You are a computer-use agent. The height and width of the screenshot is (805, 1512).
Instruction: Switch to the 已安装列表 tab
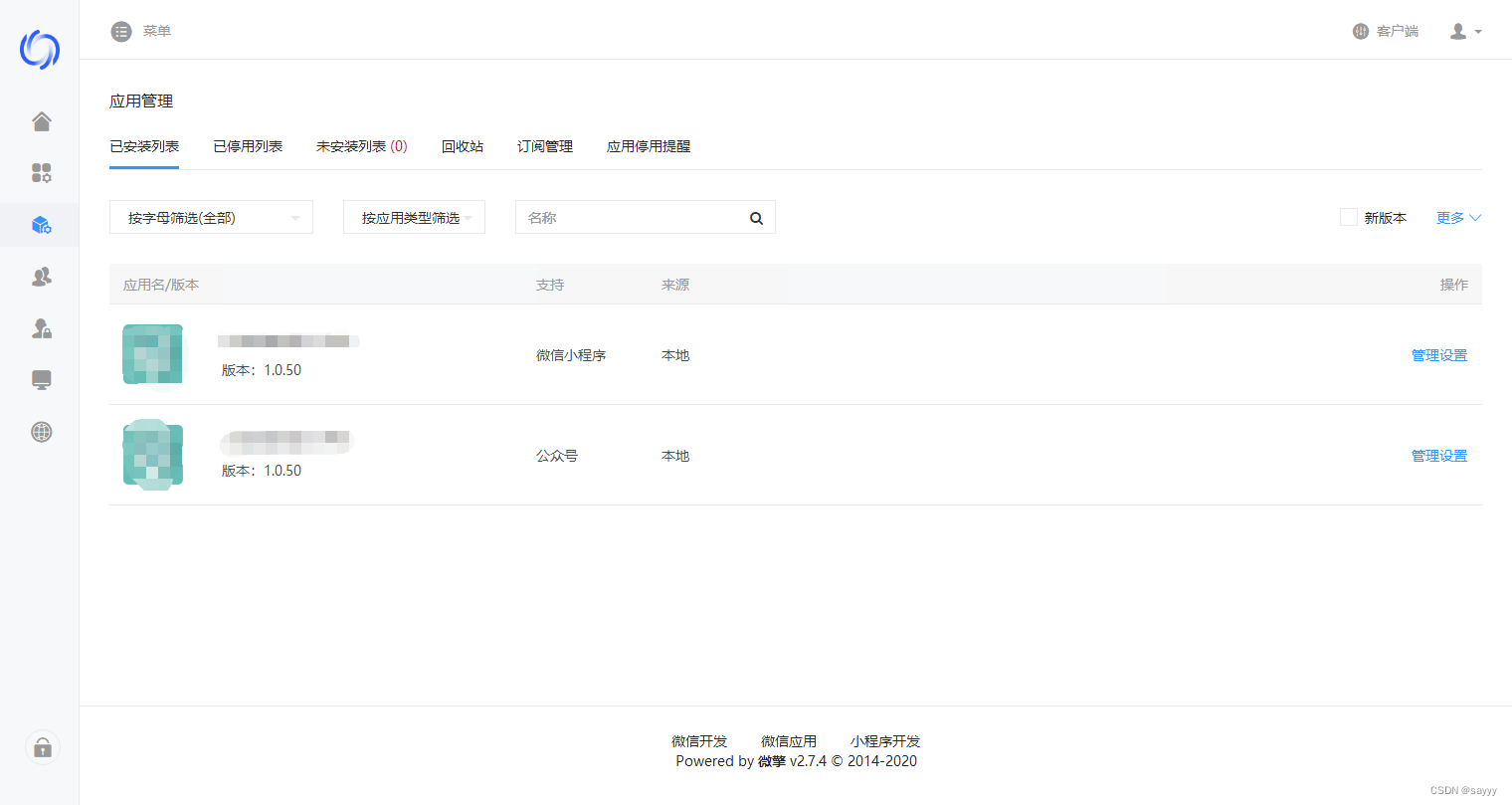[x=144, y=146]
